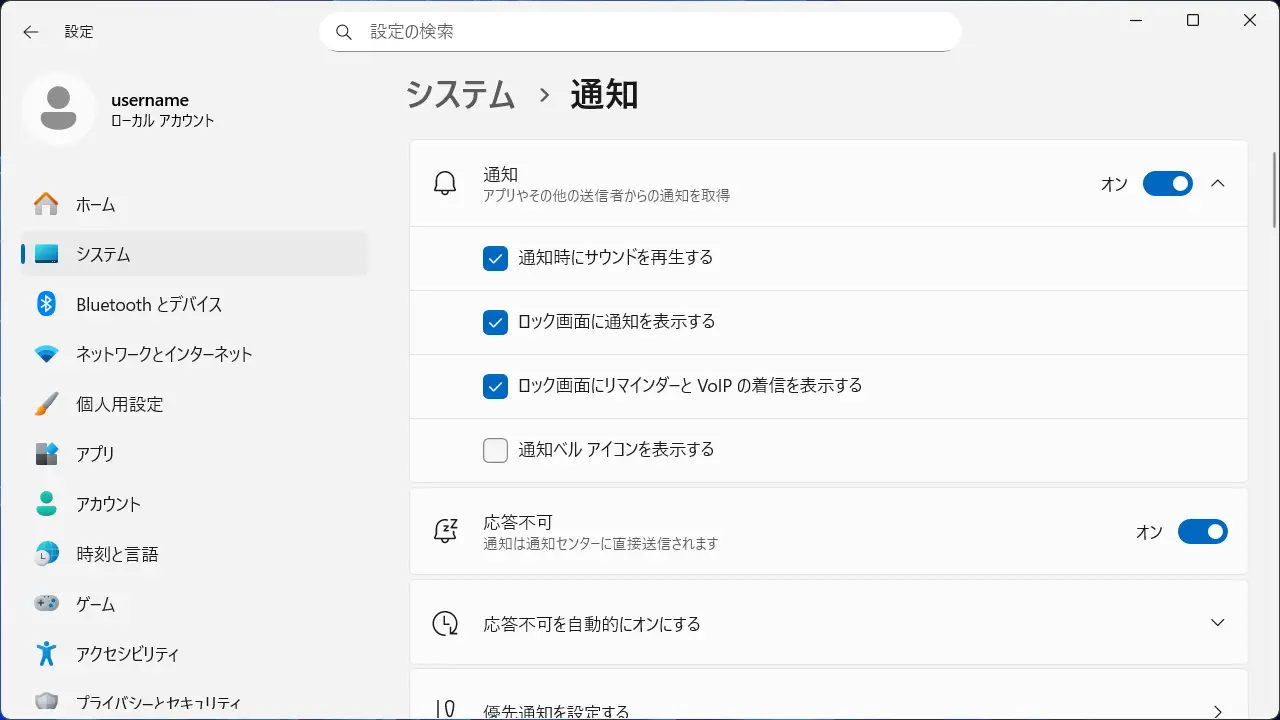The image size is (1280, 720).
Task: Uncheck 通知時にサウンドを再生する checkbox
Action: pos(495,258)
